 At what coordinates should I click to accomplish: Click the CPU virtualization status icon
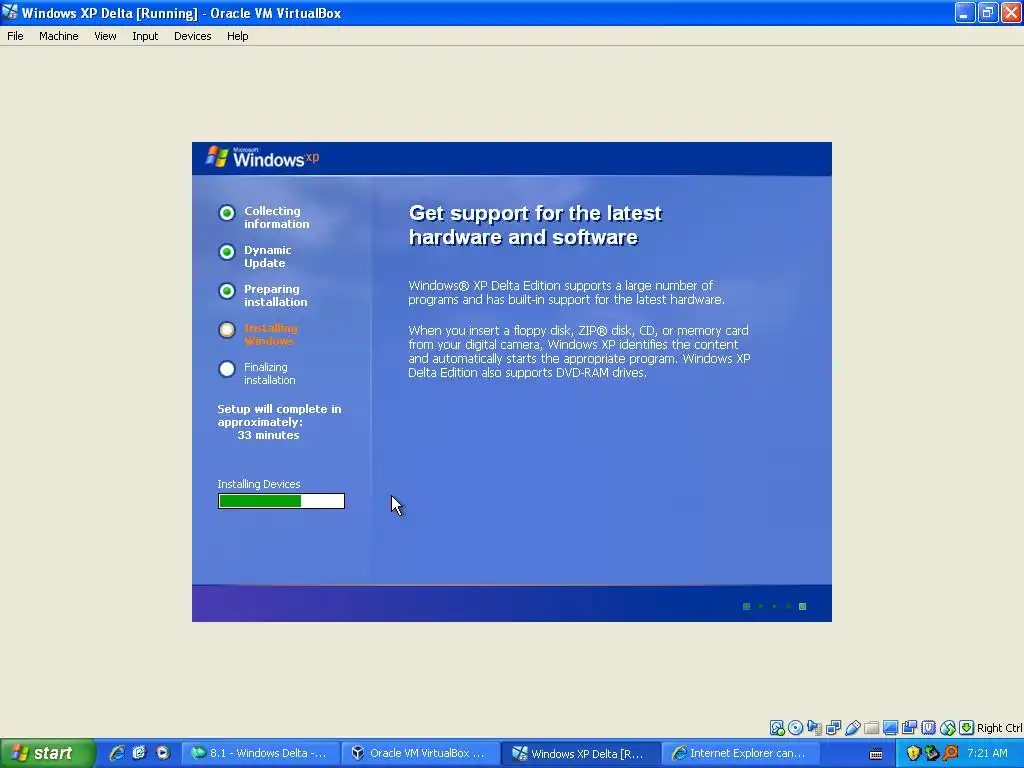click(x=929, y=728)
